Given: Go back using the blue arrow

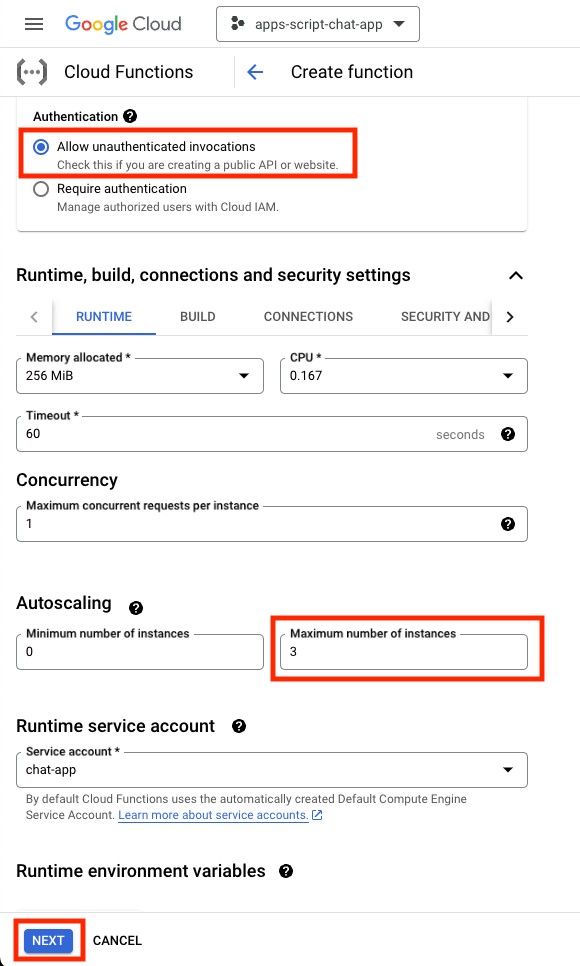Looking at the screenshot, I should click(x=255, y=72).
